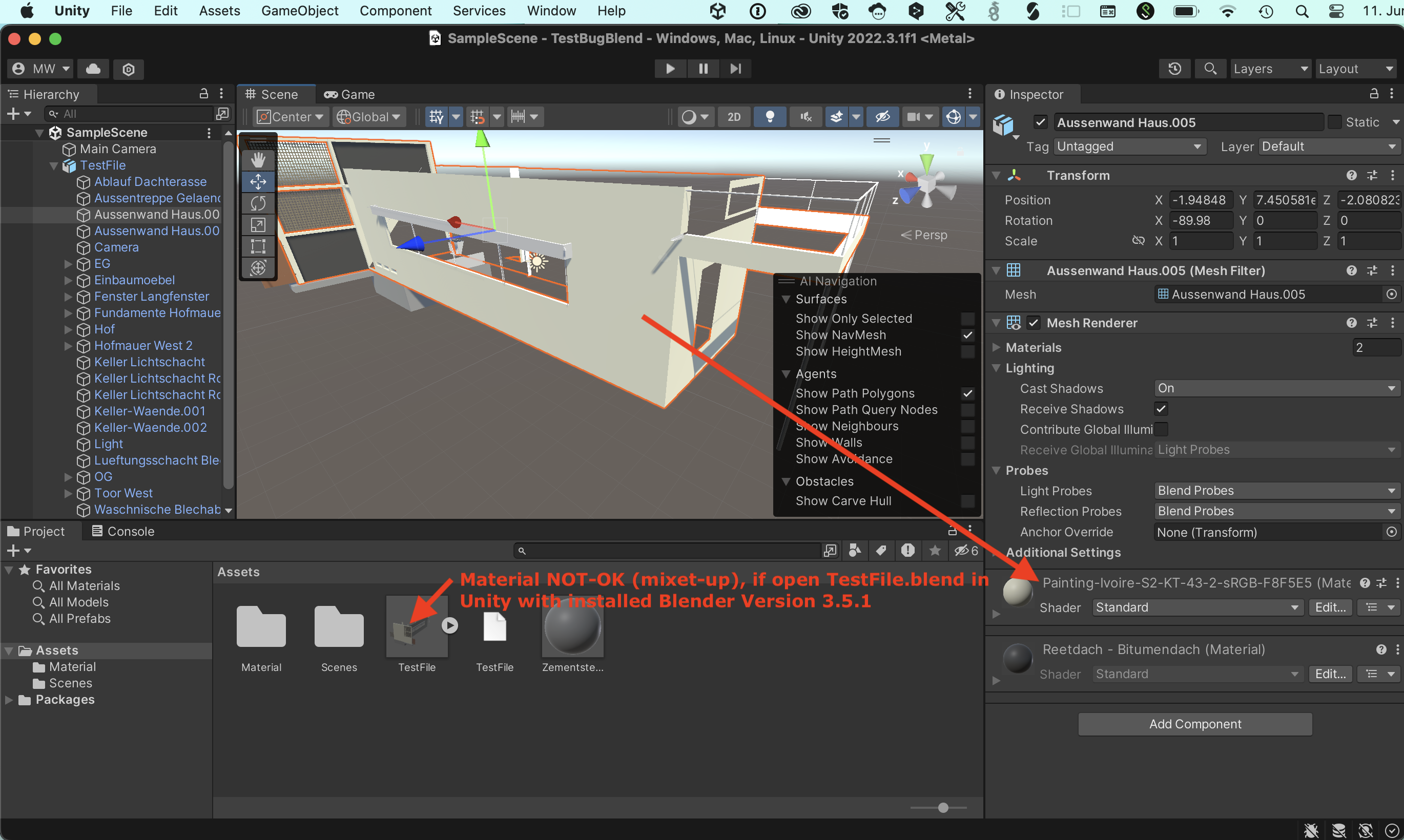Toggle scene lighting bulb icon
Viewport: 1404px width, 840px height.
(769, 117)
